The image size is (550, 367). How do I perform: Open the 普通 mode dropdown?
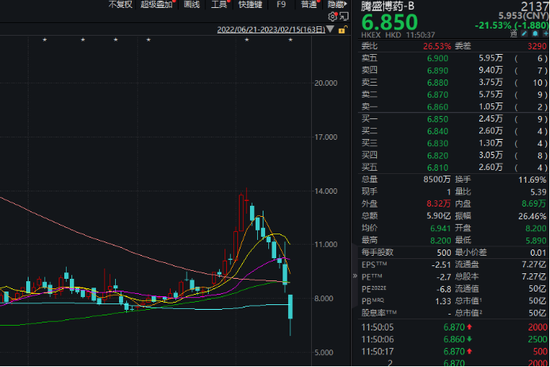309,4
